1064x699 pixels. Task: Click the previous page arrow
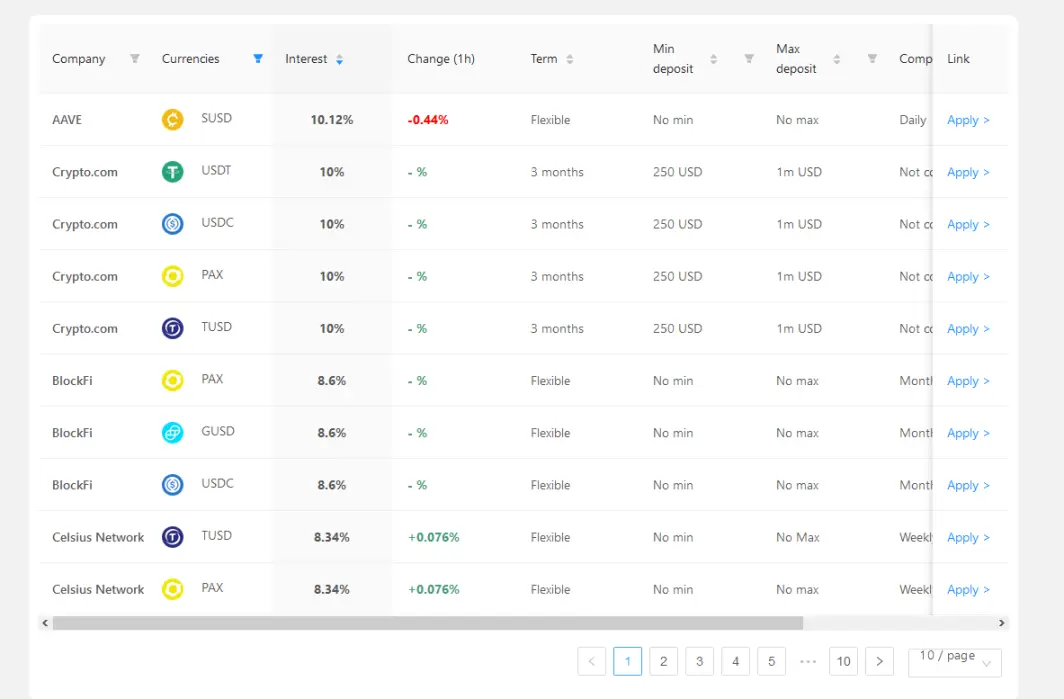click(x=592, y=662)
